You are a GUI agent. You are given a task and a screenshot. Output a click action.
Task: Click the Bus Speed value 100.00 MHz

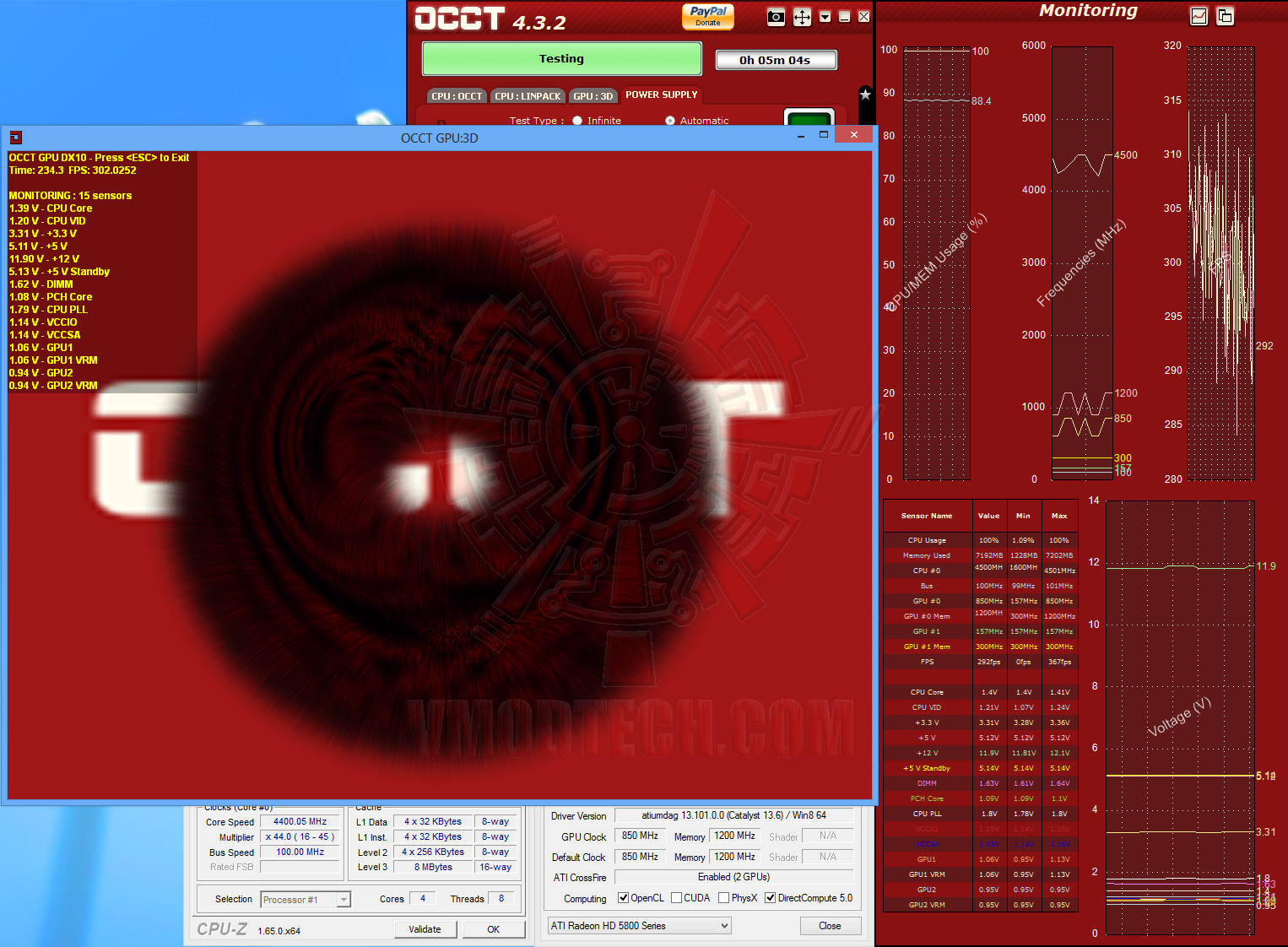pos(300,852)
